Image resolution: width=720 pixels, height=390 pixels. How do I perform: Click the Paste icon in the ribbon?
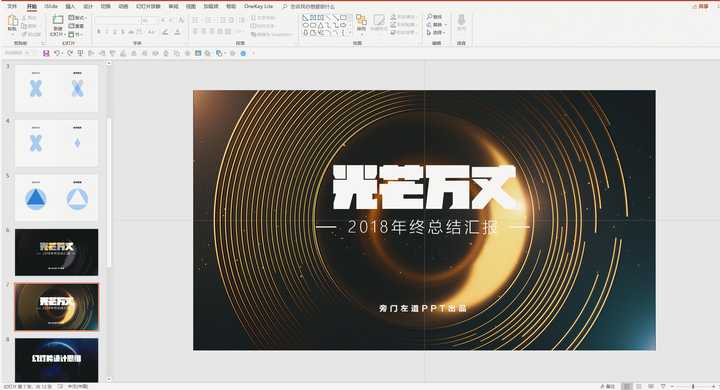coord(12,23)
